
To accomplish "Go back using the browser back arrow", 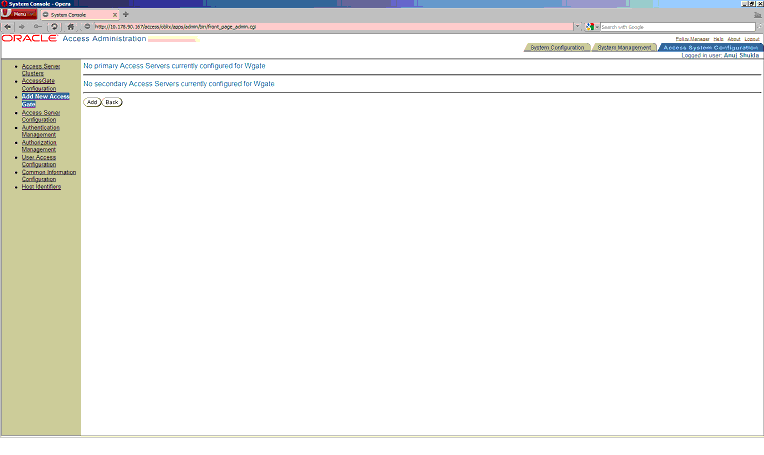I will 8,27.
